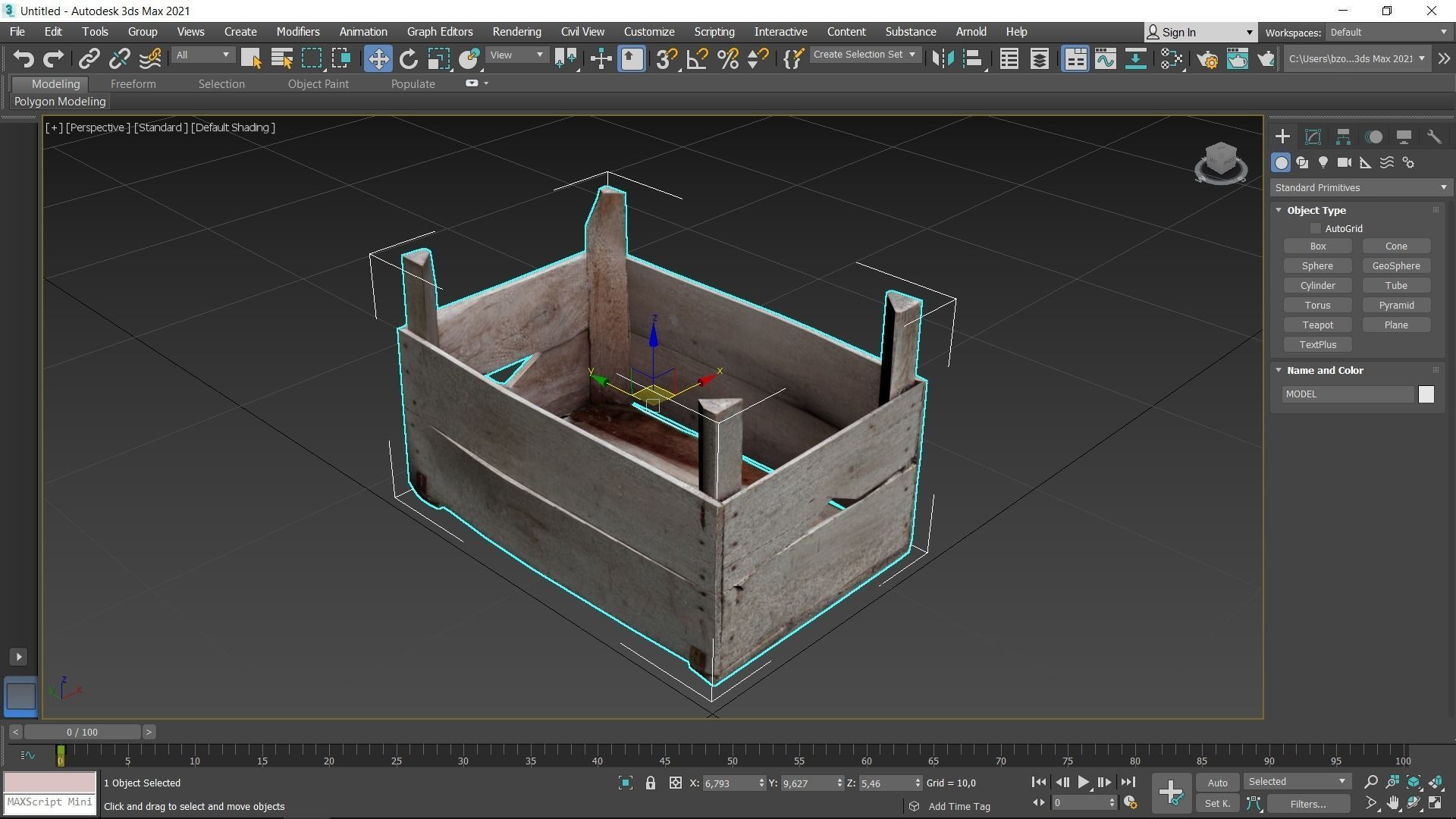This screenshot has height=819, width=1456.
Task: Create a TextPlus object
Action: pyautogui.click(x=1317, y=345)
